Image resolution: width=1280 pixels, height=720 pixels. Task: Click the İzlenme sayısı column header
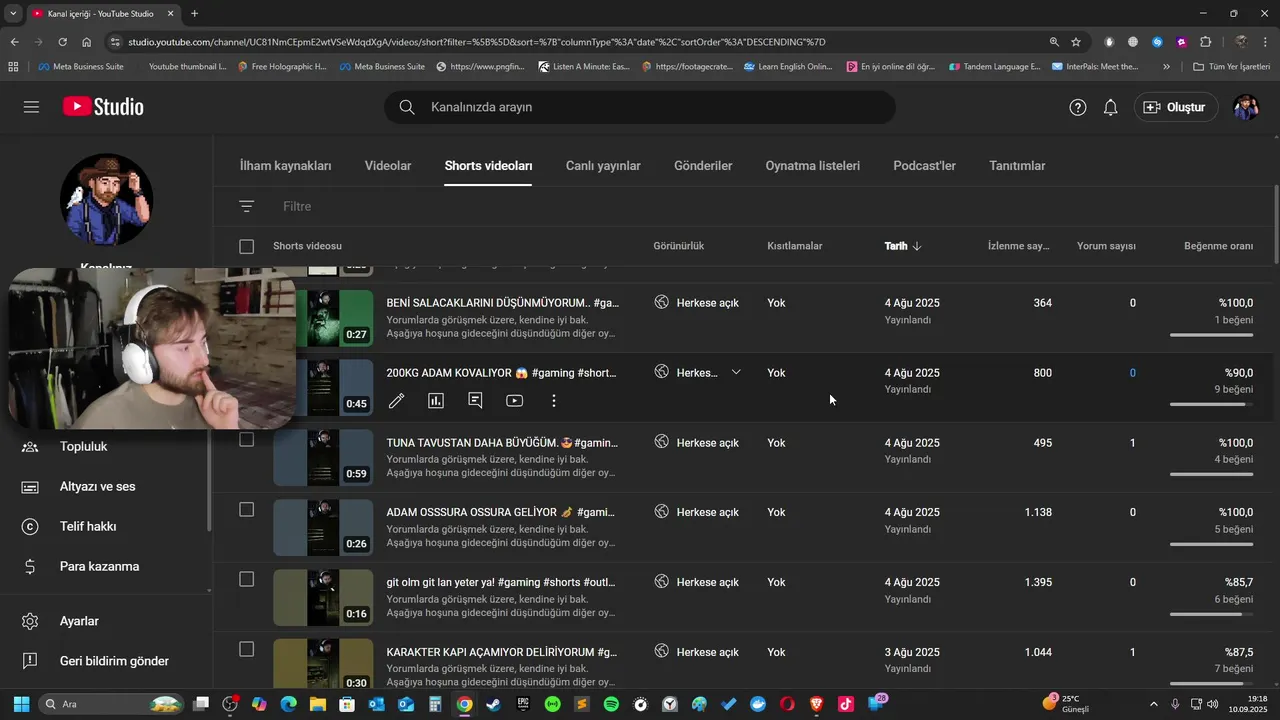tap(1018, 246)
